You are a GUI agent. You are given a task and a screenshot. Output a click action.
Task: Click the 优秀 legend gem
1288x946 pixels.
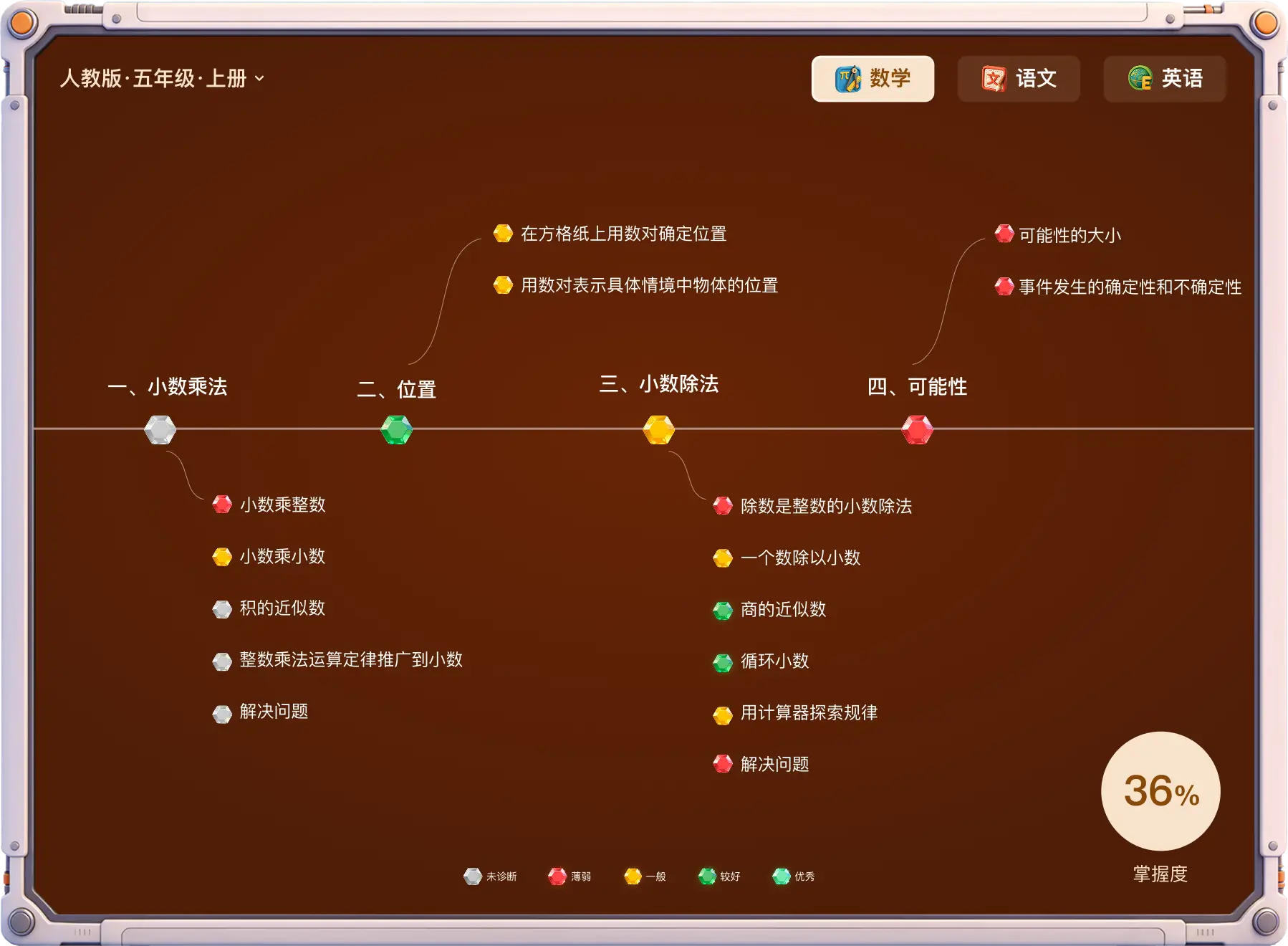tap(781, 876)
